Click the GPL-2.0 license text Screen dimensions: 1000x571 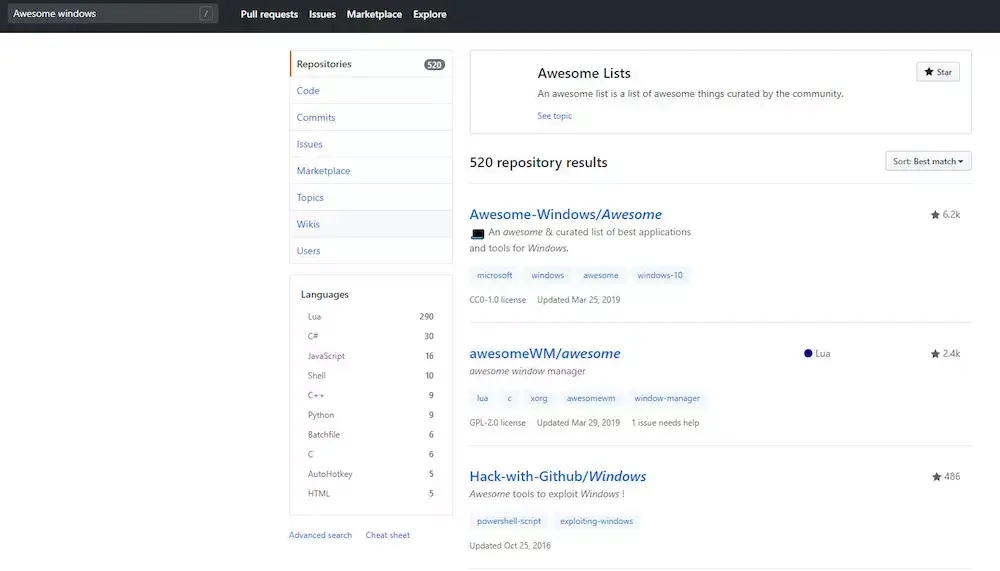tap(497, 423)
